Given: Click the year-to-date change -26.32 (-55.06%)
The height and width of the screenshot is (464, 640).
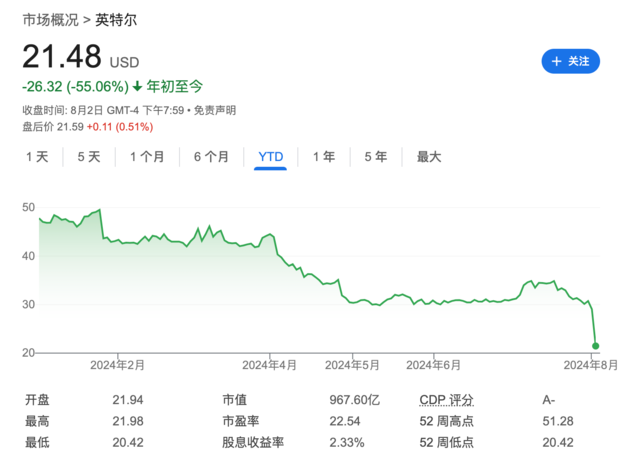Looking at the screenshot, I should [76, 87].
